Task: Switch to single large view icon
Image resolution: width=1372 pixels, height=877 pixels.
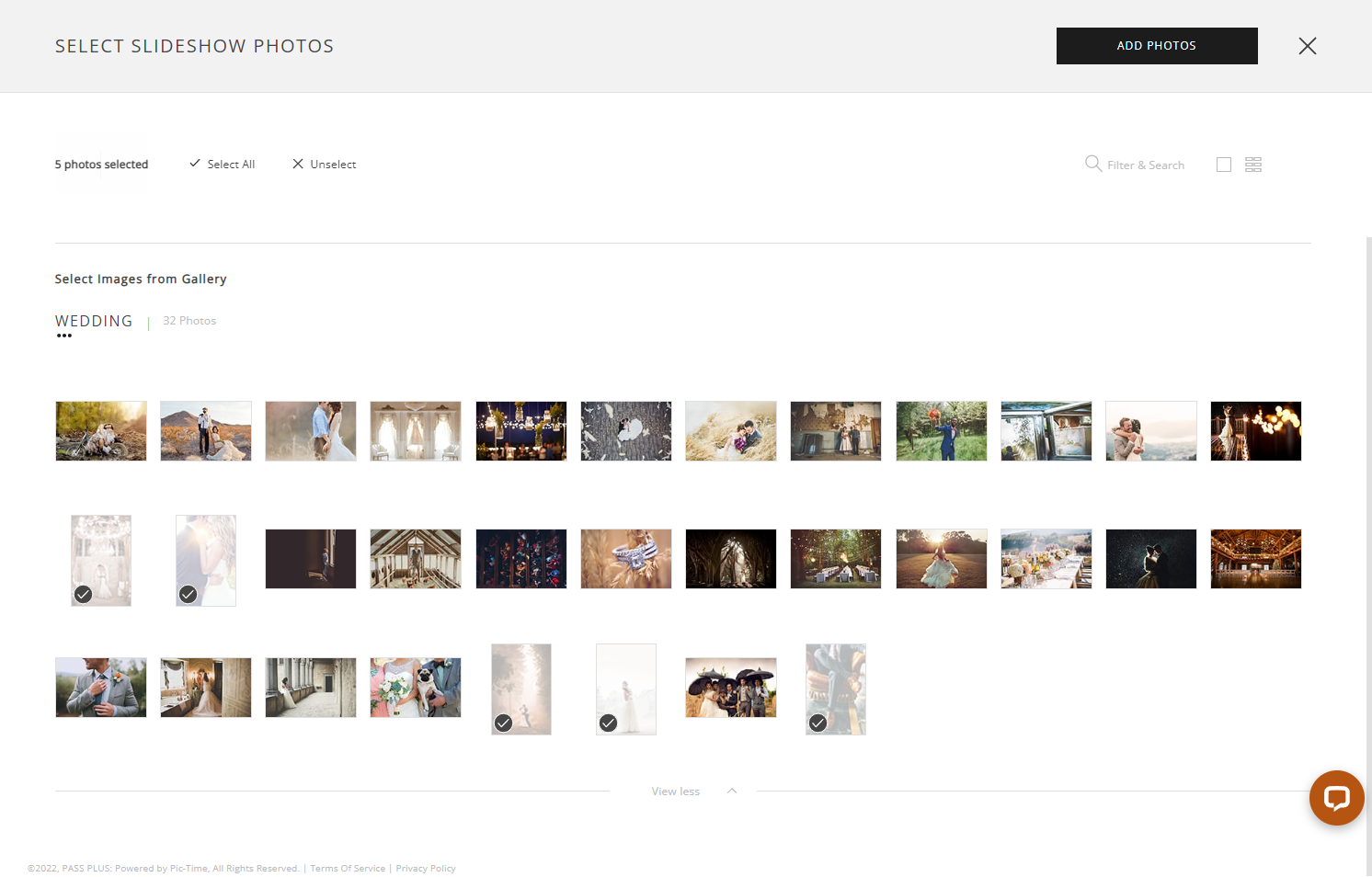Action: pos(1224,165)
